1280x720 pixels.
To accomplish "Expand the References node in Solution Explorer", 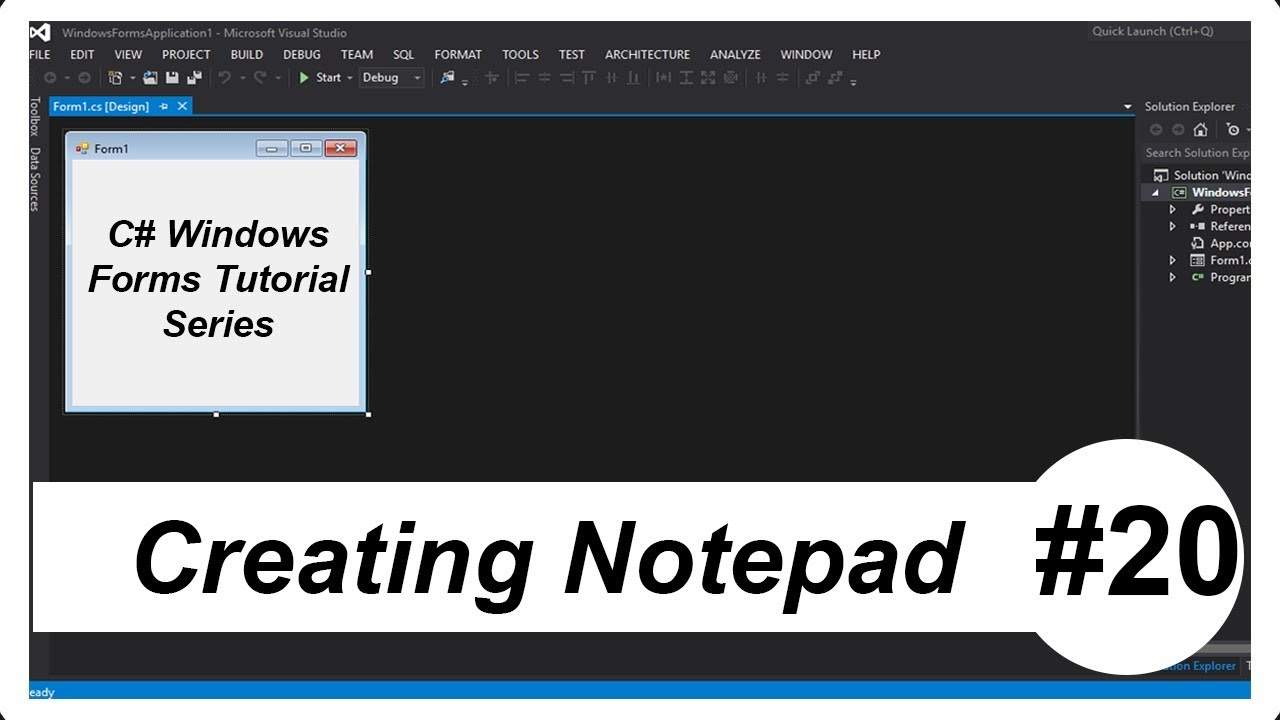I will point(1173,227).
